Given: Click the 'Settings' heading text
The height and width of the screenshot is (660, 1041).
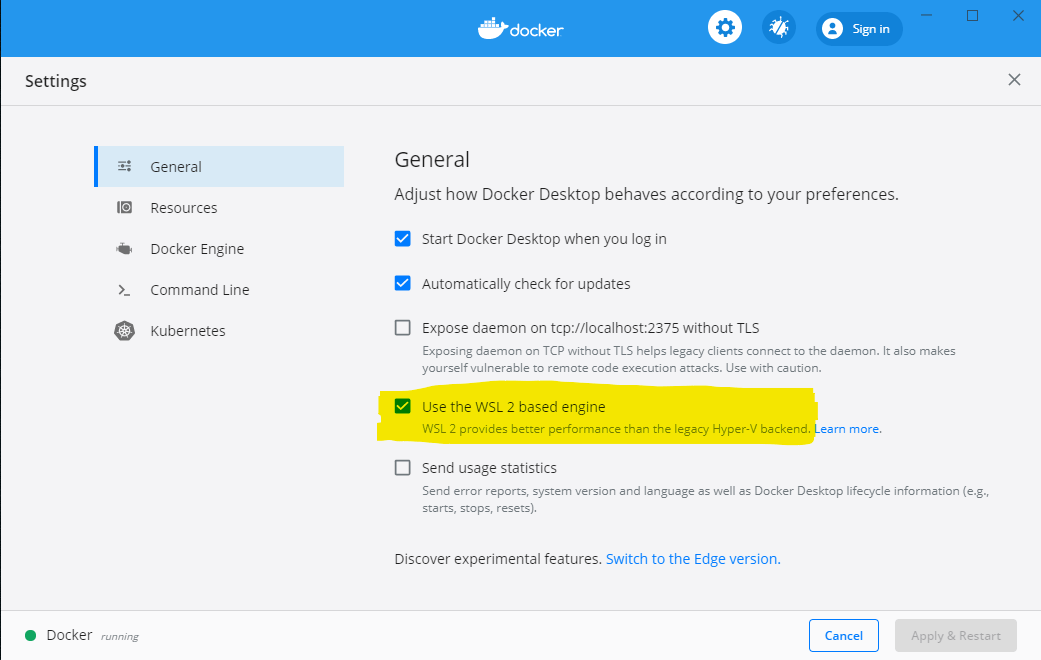Looking at the screenshot, I should (56, 81).
